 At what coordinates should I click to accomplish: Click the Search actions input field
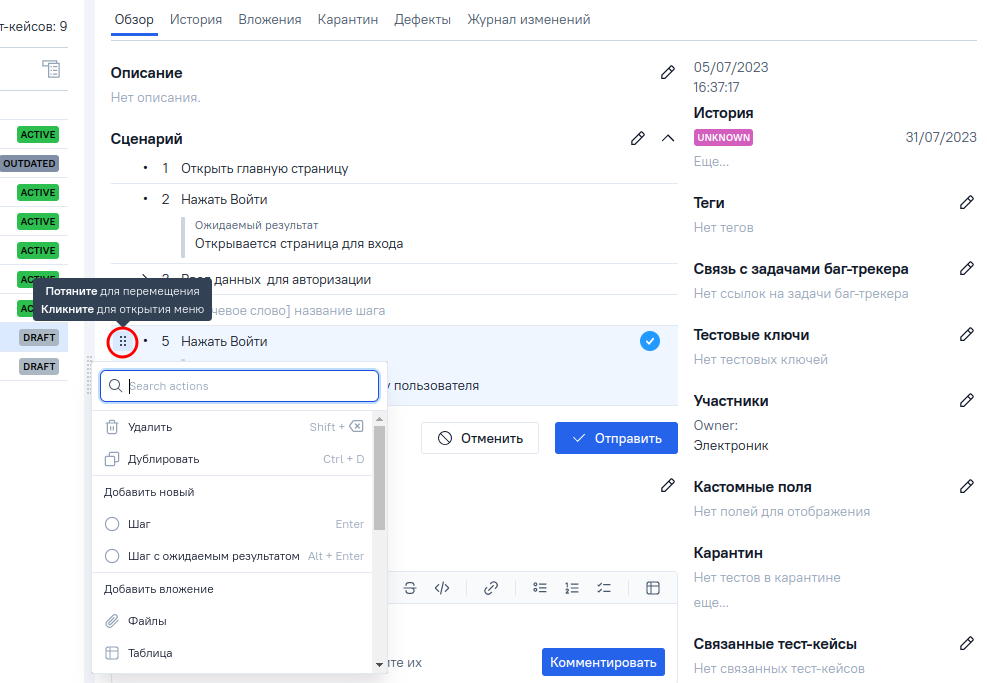click(x=240, y=386)
